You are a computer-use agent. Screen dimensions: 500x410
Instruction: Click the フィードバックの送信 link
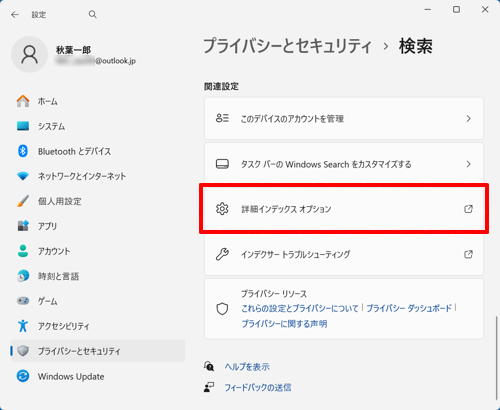(x=258, y=387)
